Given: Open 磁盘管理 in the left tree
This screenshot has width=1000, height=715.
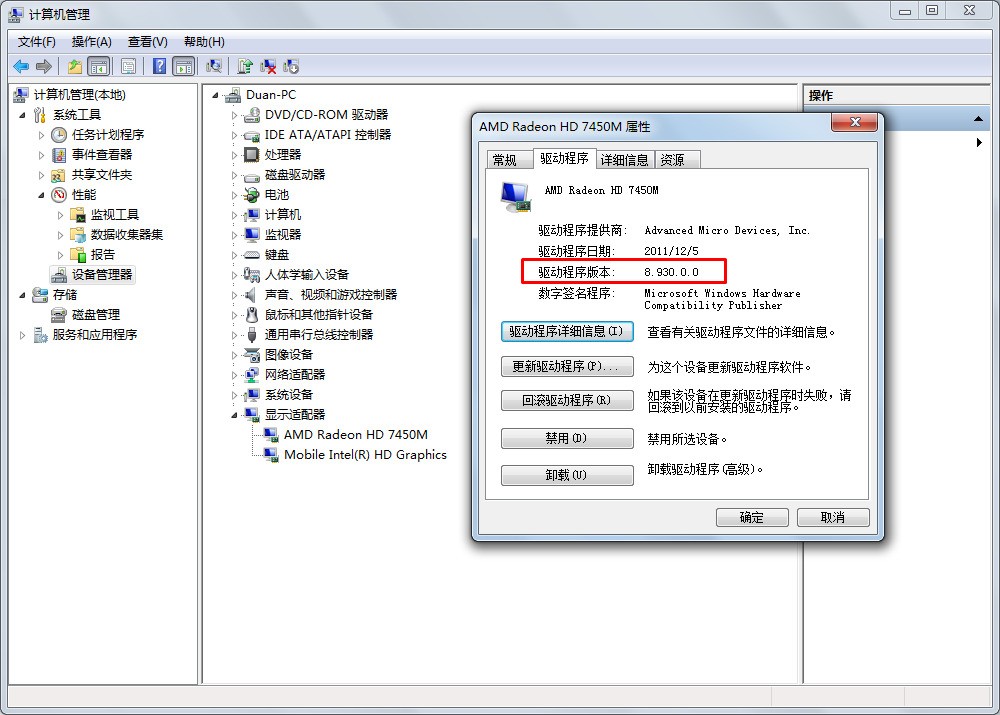Looking at the screenshot, I should coord(96,315).
